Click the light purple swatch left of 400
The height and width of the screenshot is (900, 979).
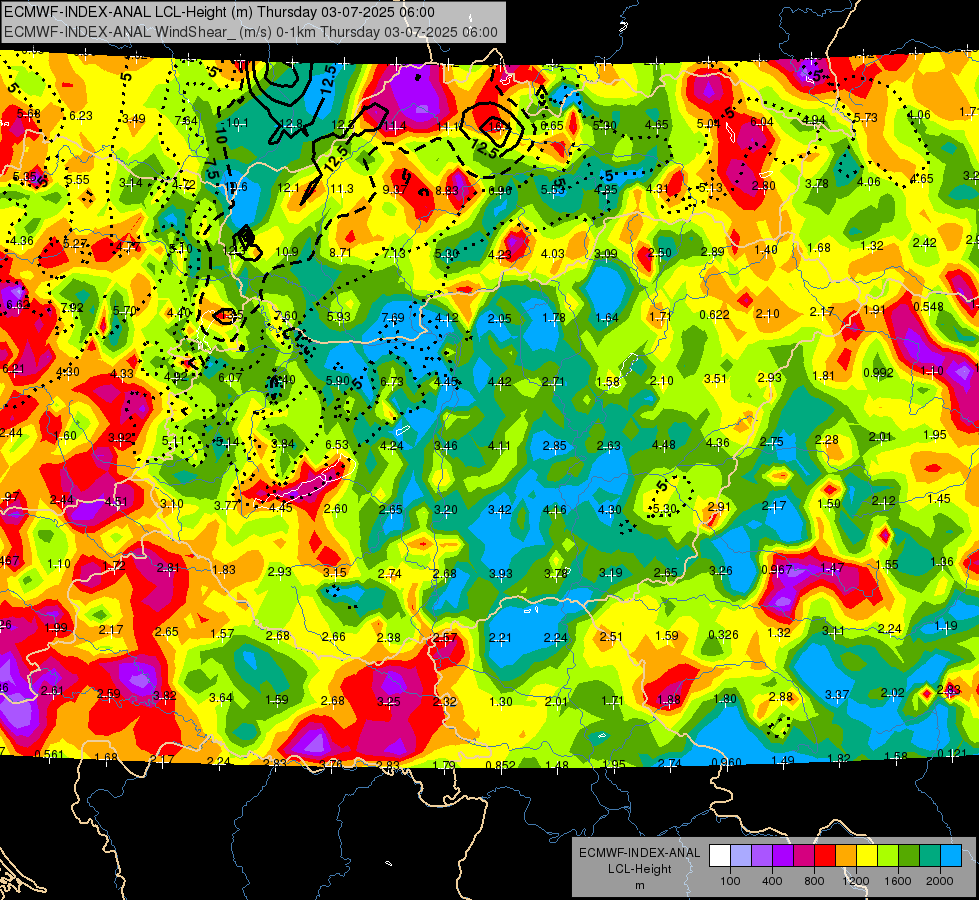tap(762, 856)
